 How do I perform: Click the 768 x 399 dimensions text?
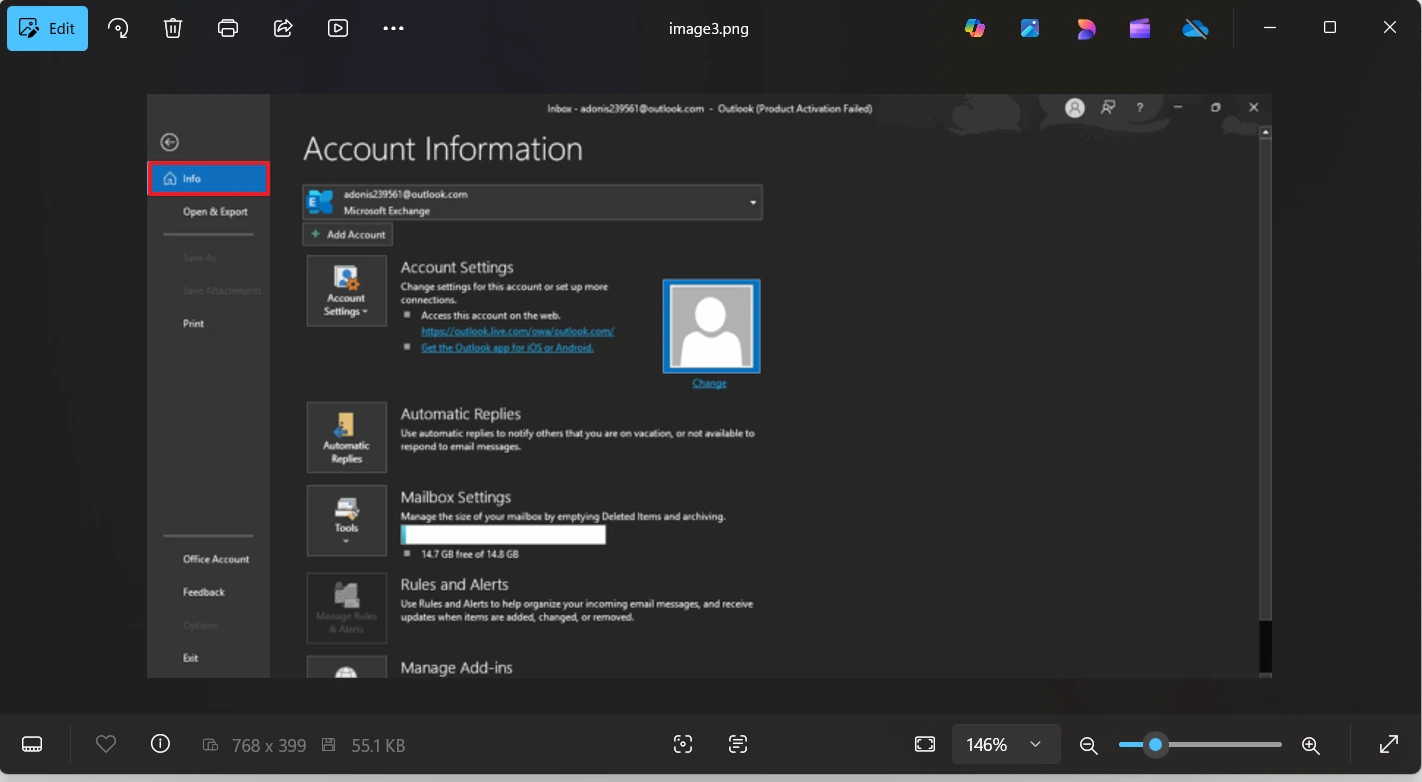tap(268, 745)
